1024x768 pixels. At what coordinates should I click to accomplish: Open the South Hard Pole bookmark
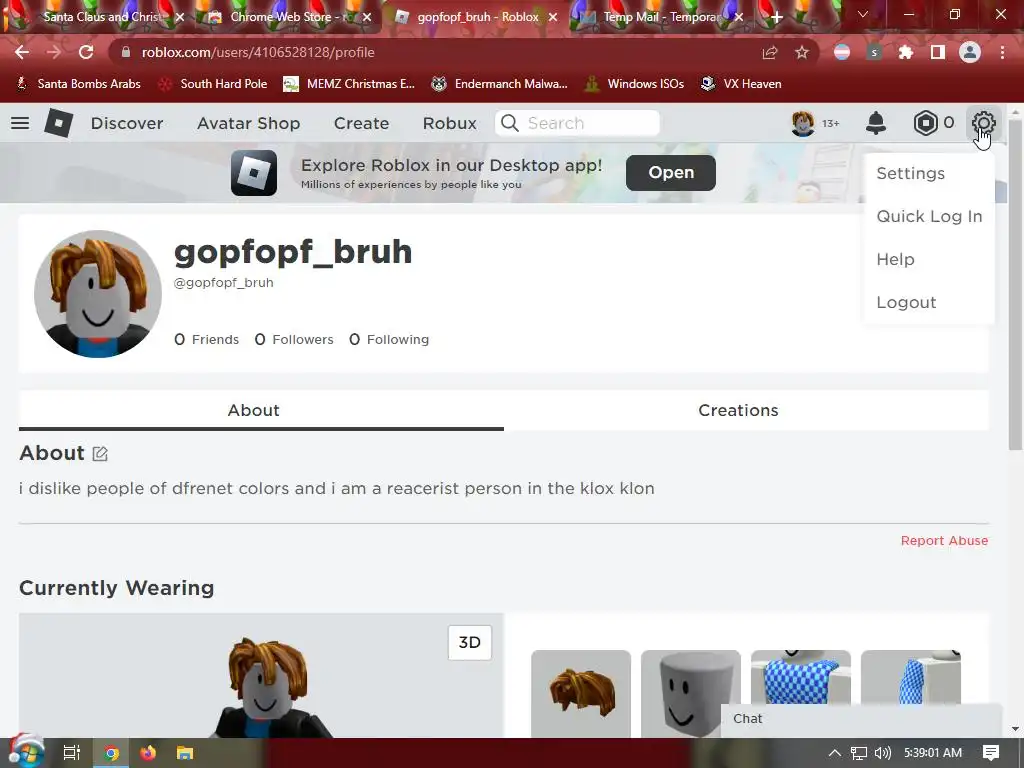tap(213, 84)
